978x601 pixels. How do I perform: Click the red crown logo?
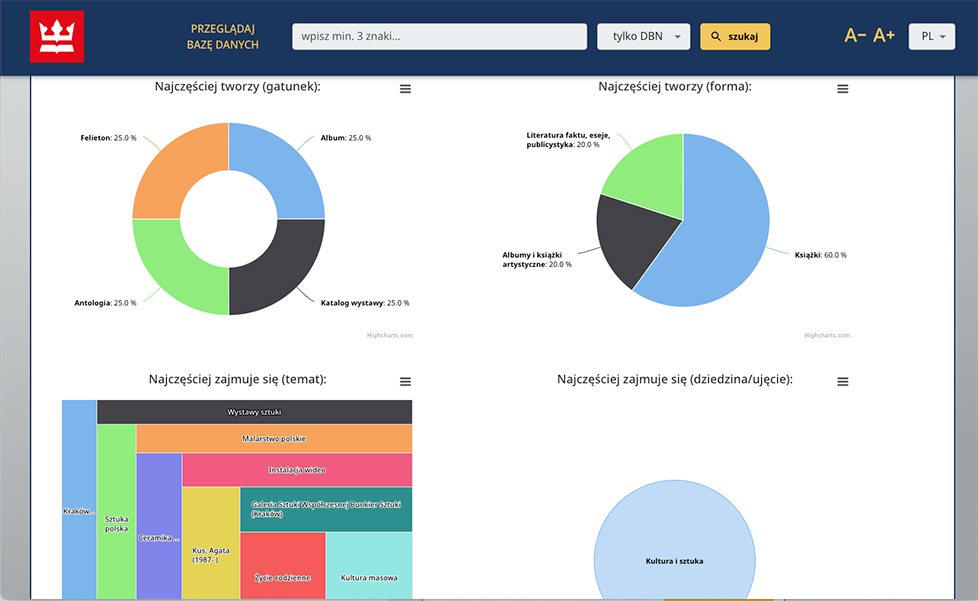click(57, 36)
